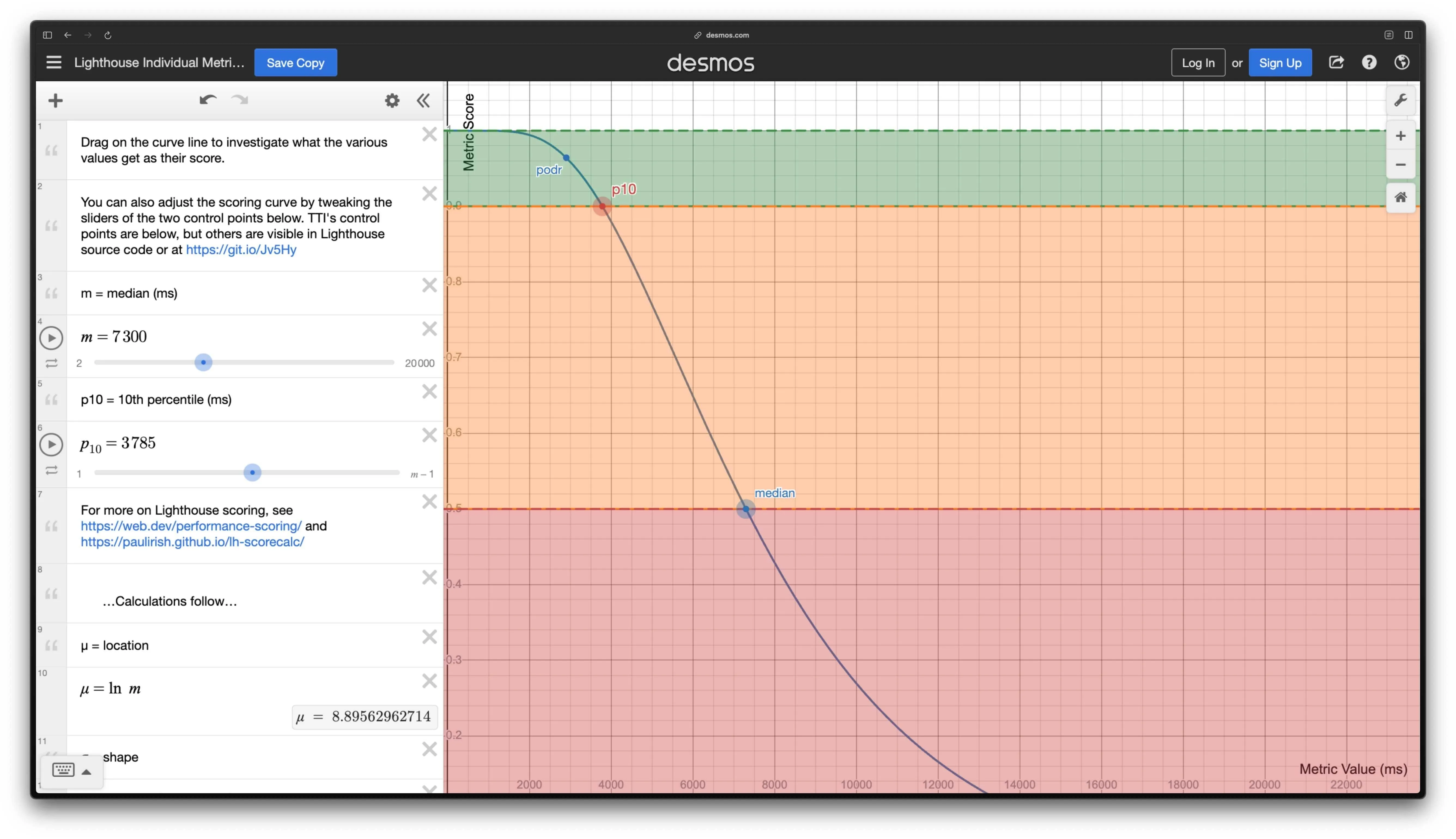
Task: Click the 'Drag on the curve' note quote icon
Action: (51, 150)
